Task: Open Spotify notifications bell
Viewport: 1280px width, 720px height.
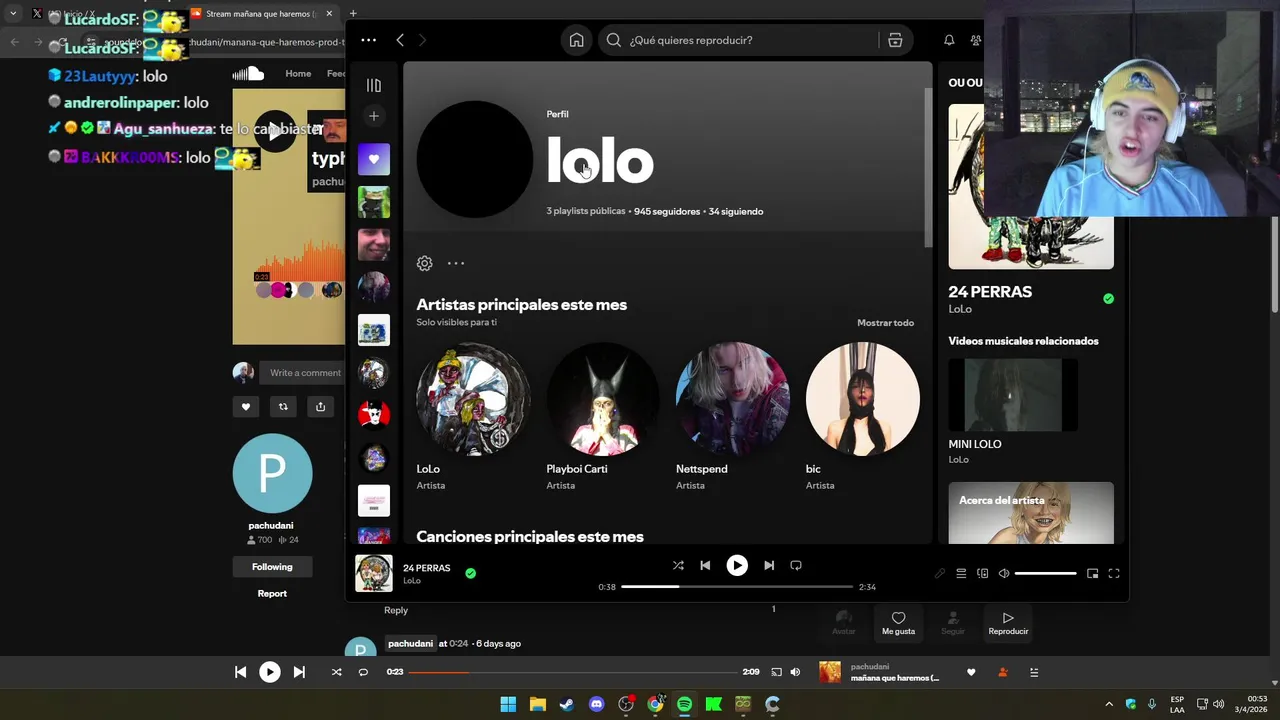Action: [x=949, y=40]
